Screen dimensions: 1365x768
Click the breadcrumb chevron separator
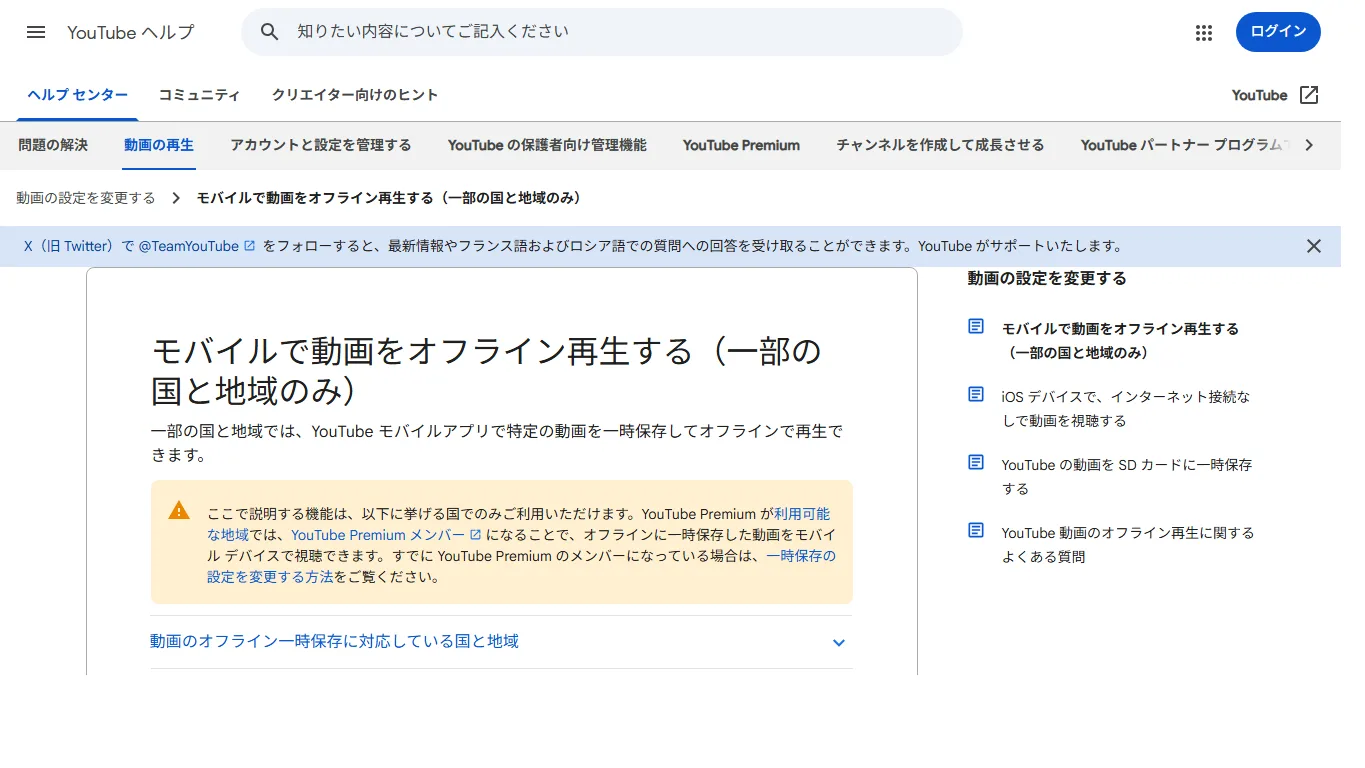click(x=176, y=198)
